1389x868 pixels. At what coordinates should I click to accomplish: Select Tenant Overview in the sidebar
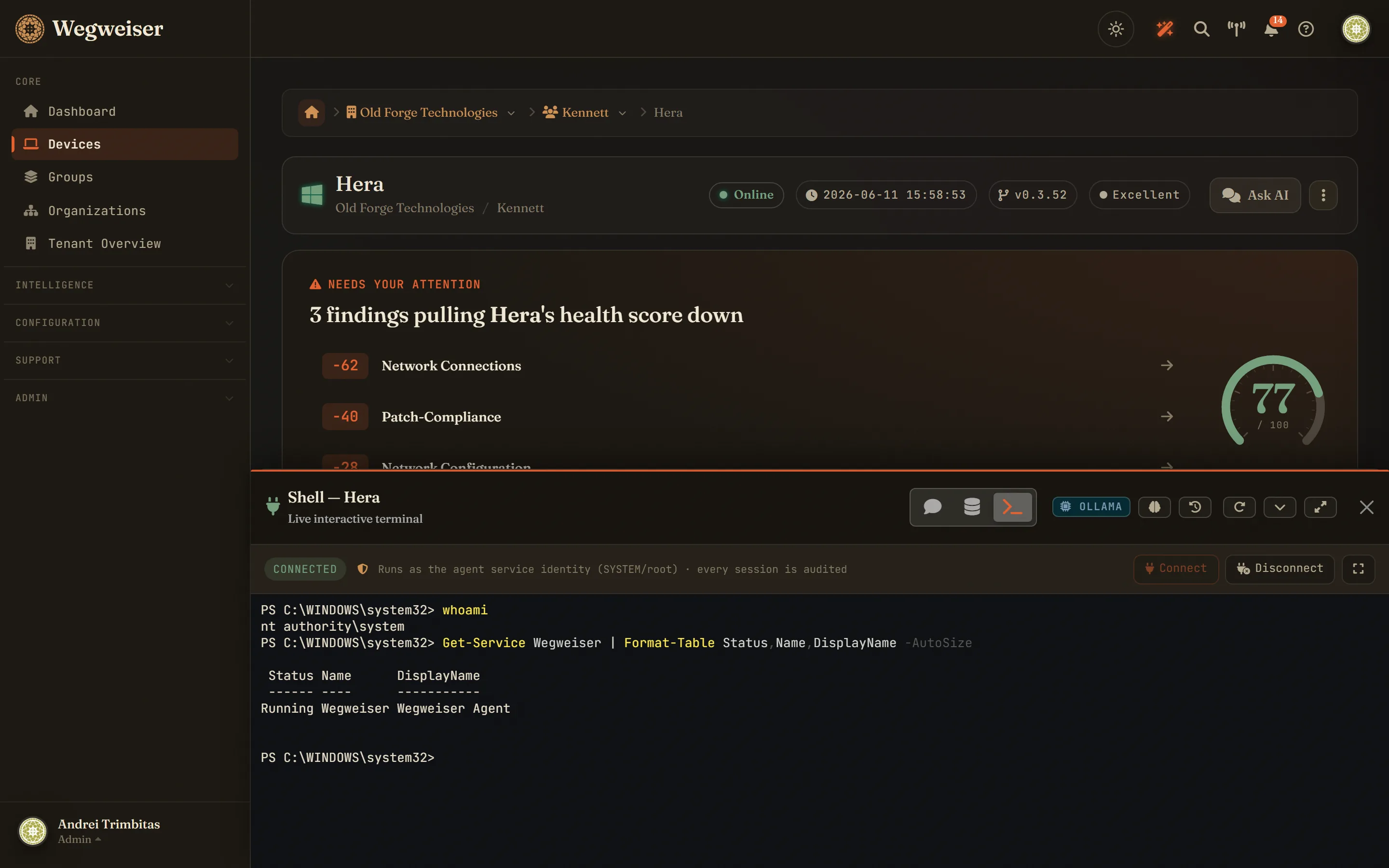click(124, 244)
